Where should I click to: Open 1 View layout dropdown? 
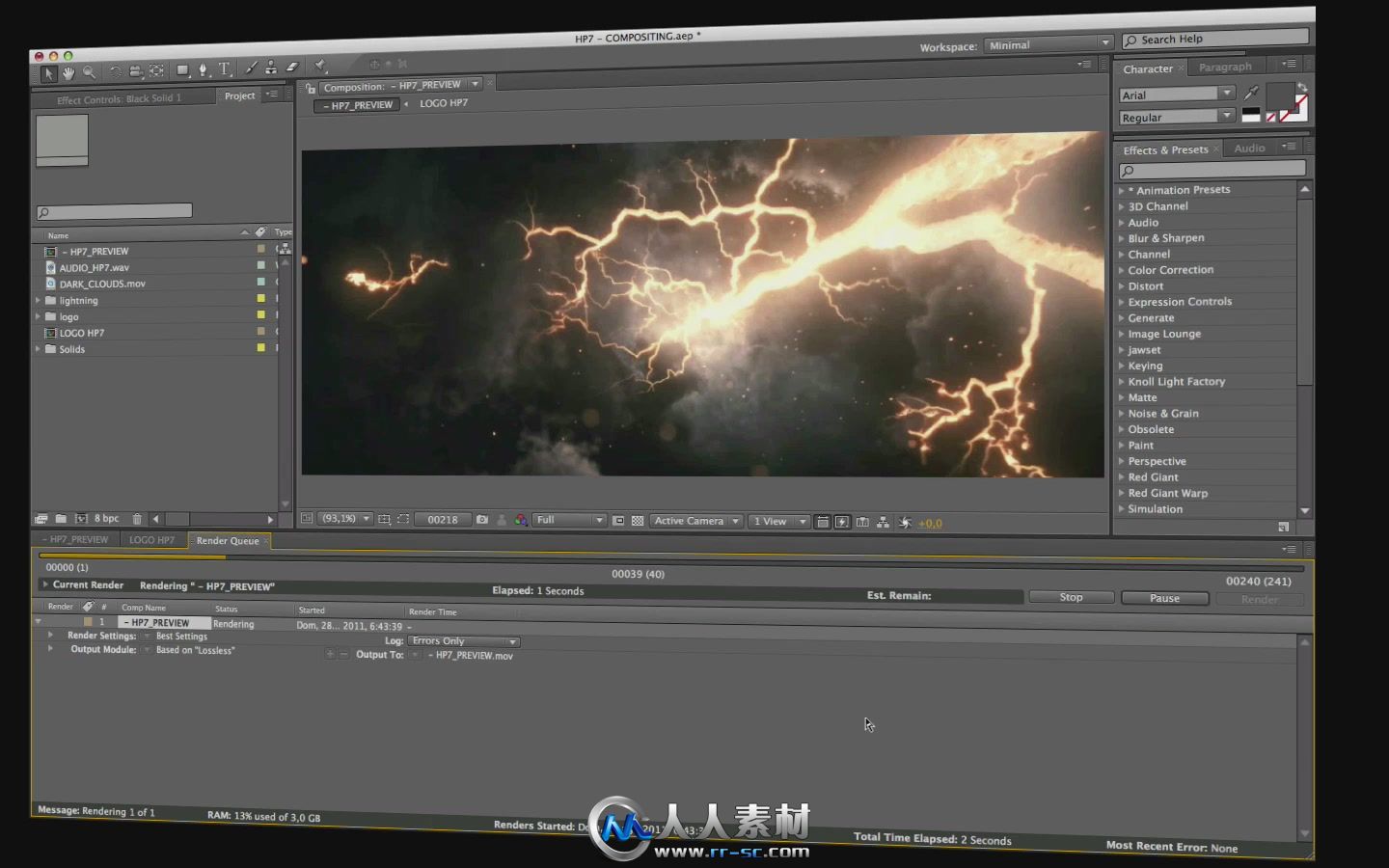click(779, 522)
